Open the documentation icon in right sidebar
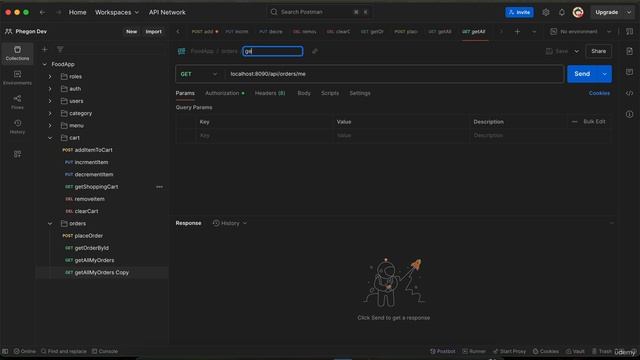 (x=629, y=51)
